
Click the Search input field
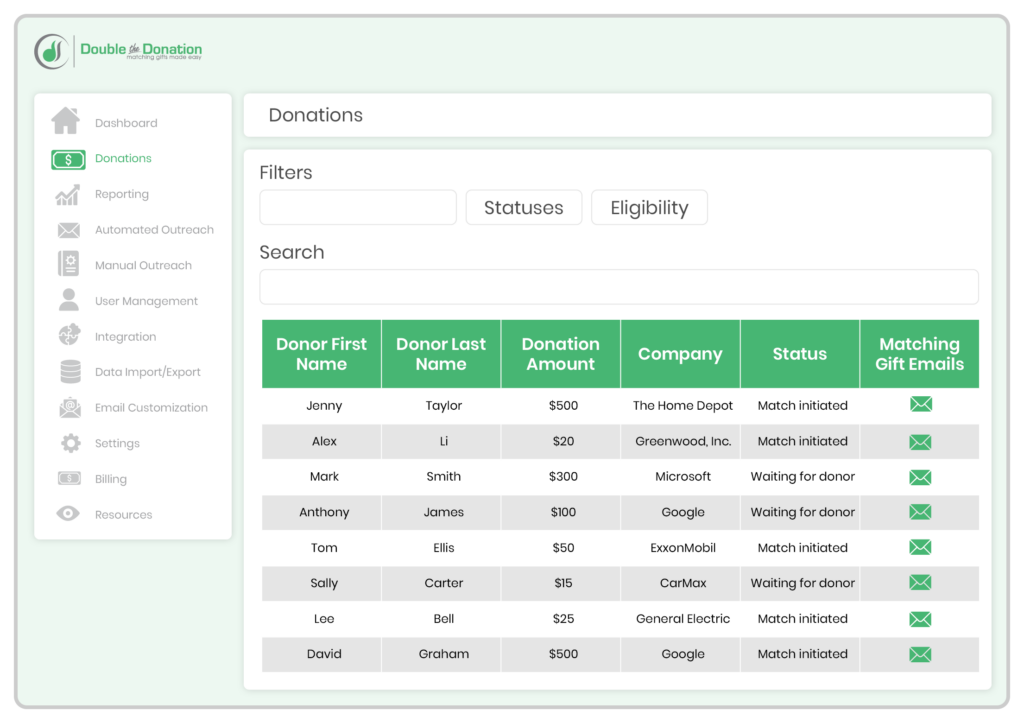(x=619, y=287)
